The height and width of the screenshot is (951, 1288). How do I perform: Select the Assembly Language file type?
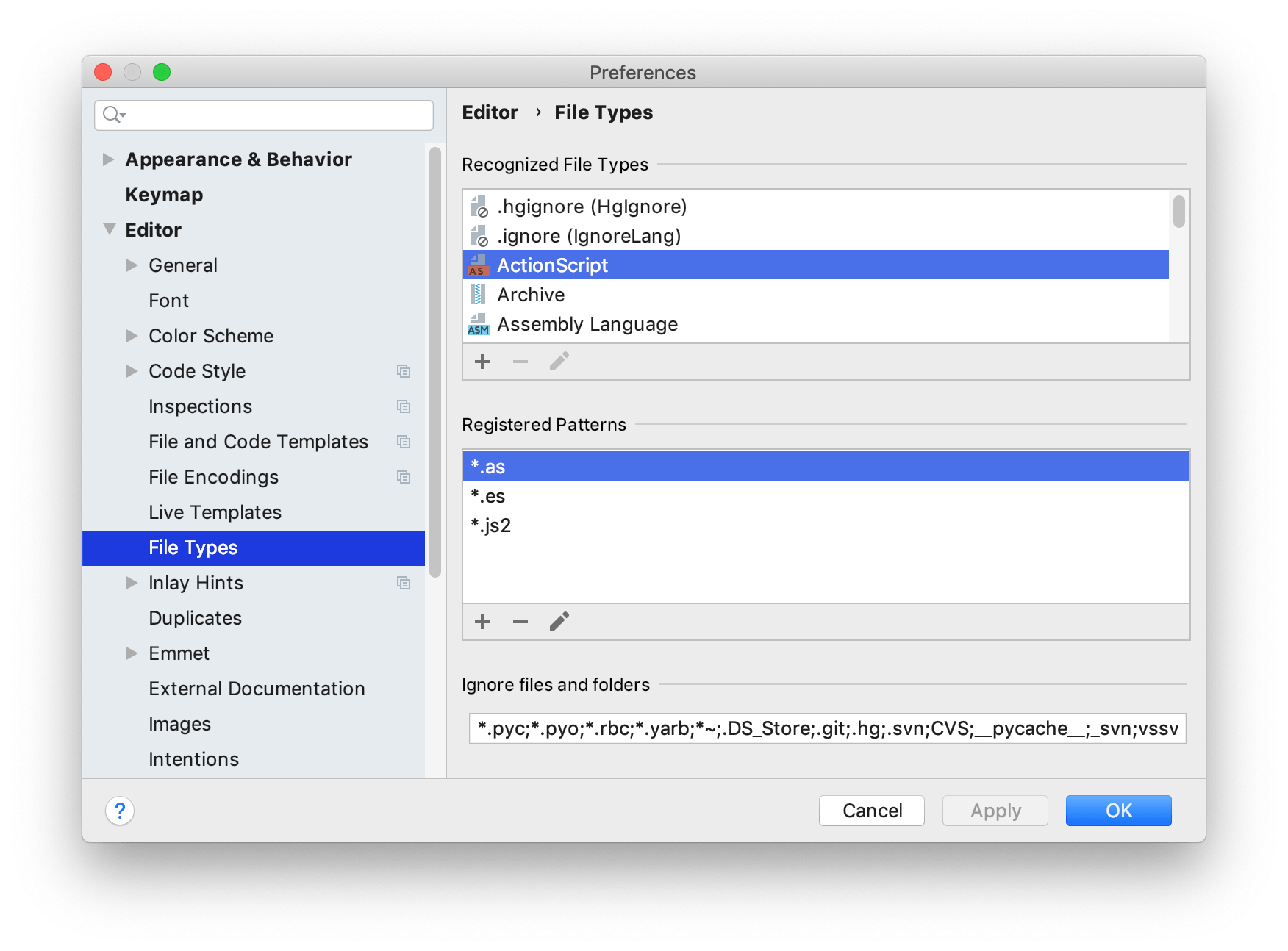coord(816,324)
